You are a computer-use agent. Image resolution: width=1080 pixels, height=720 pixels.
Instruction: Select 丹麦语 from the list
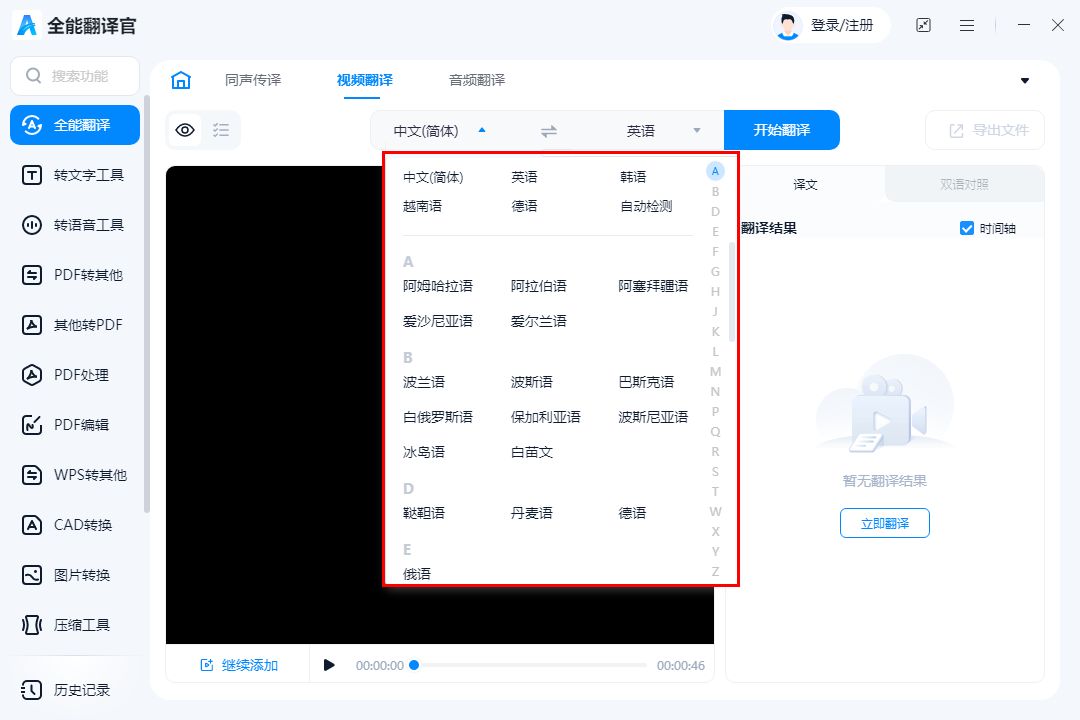pyautogui.click(x=532, y=513)
